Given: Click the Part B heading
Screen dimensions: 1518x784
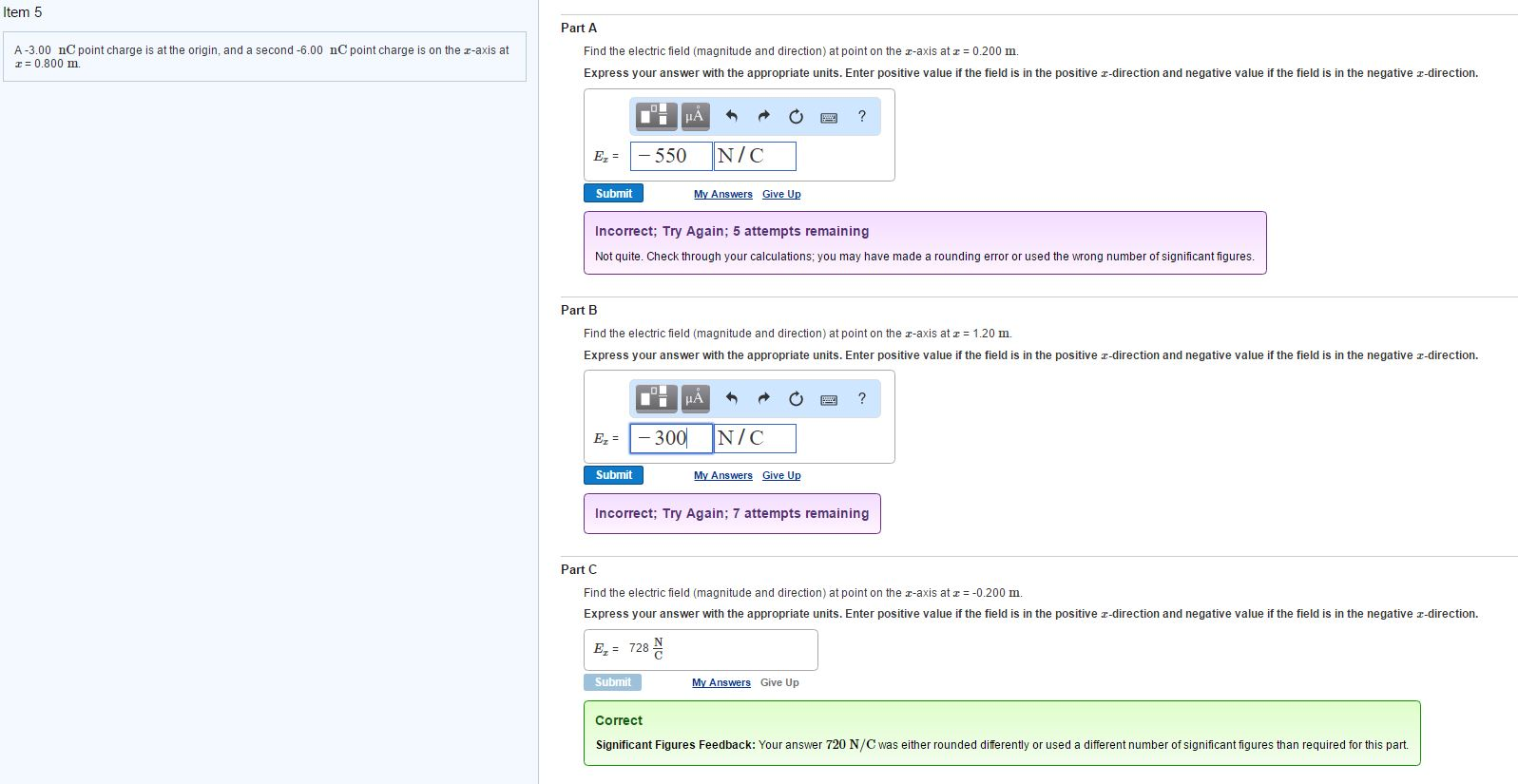Looking at the screenshot, I should (579, 310).
